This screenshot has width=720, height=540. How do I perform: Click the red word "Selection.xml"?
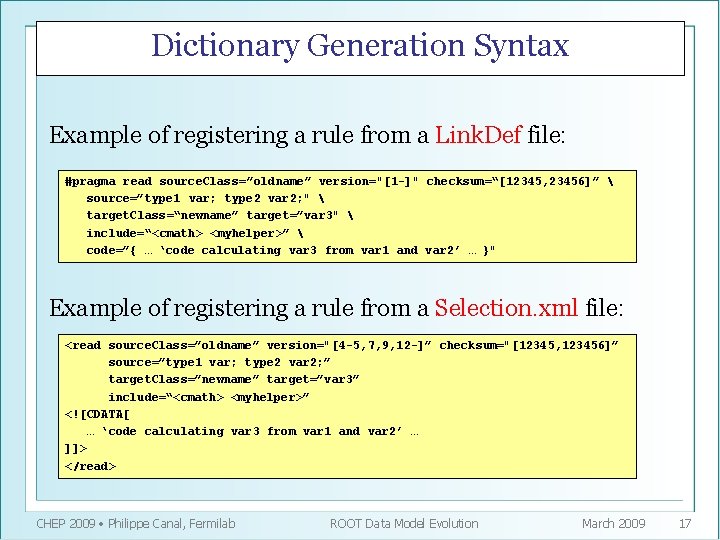coord(506,308)
